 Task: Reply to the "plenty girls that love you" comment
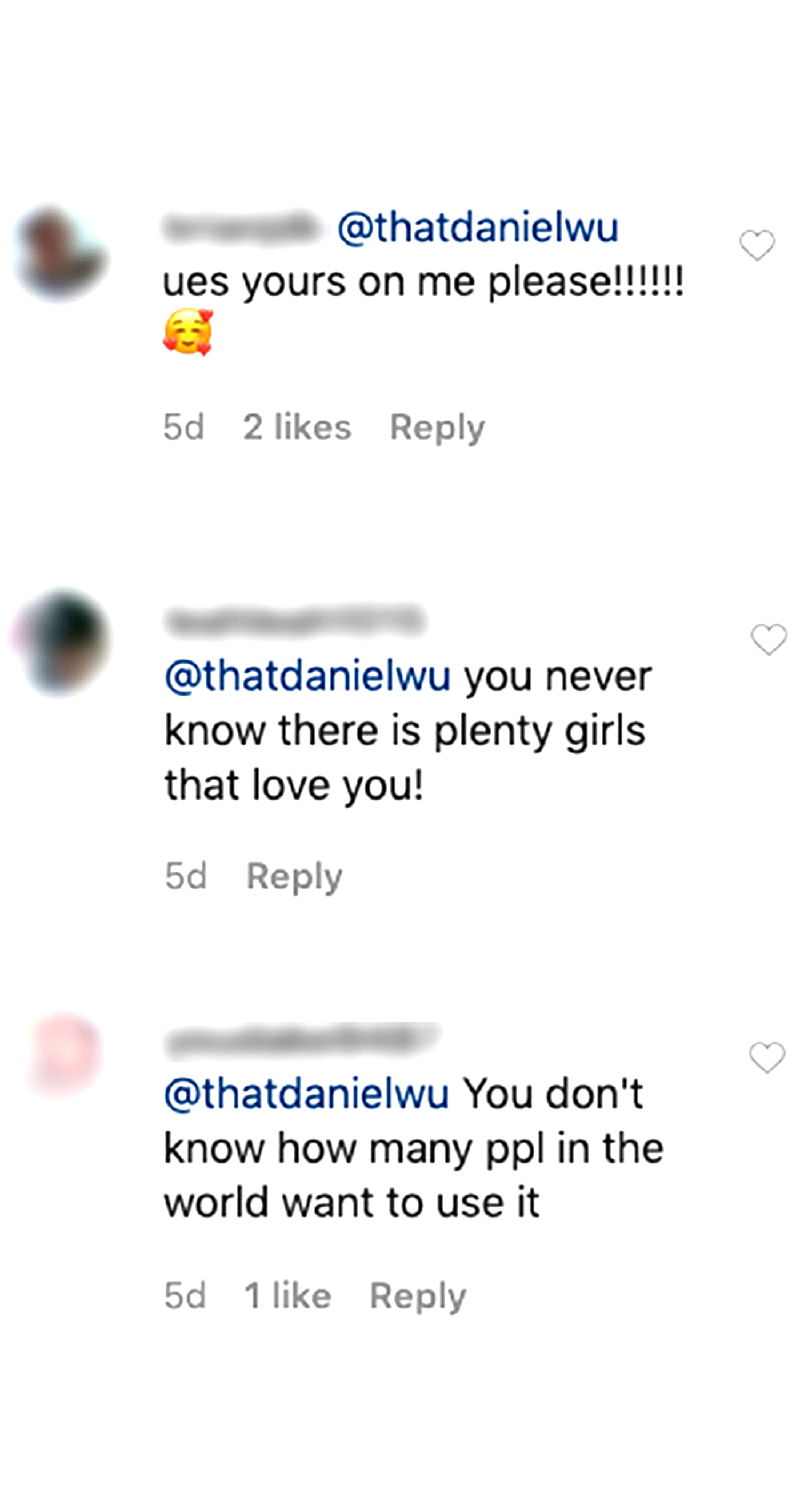pyautogui.click(x=294, y=877)
